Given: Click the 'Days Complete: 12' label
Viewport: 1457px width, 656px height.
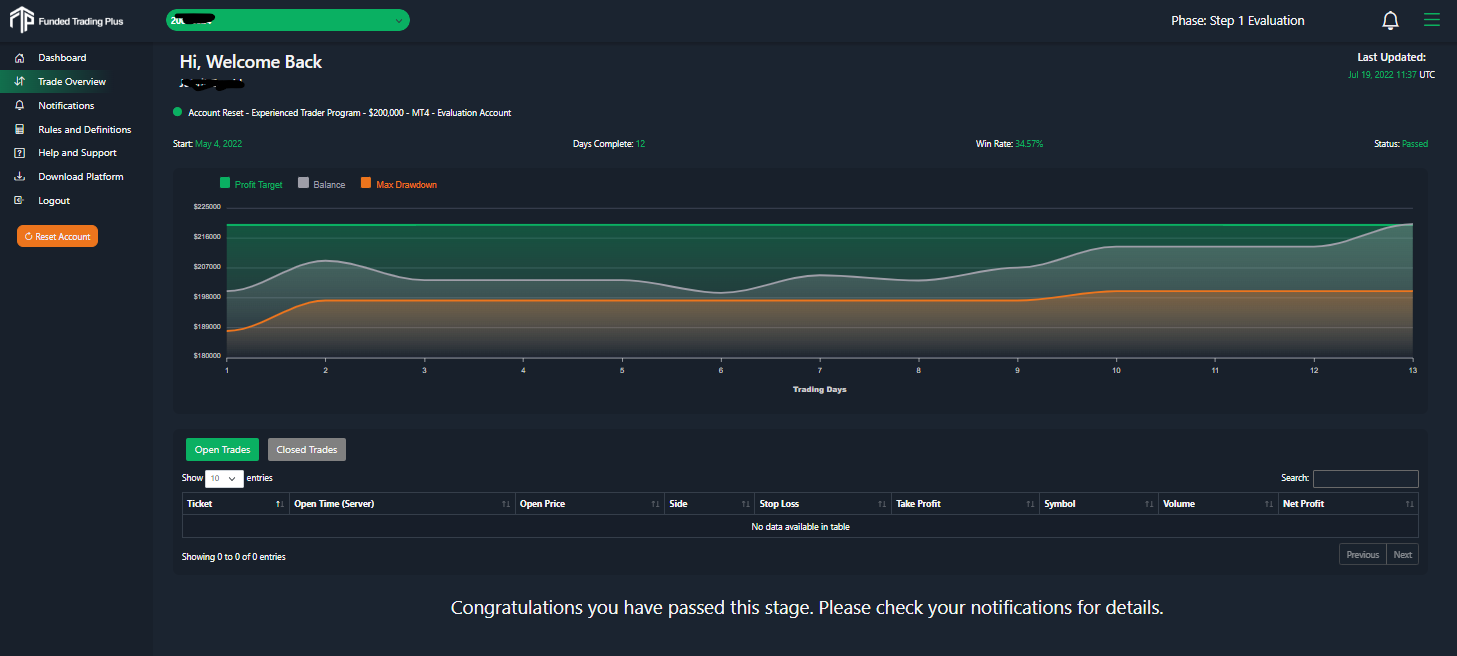Looking at the screenshot, I should click(609, 144).
